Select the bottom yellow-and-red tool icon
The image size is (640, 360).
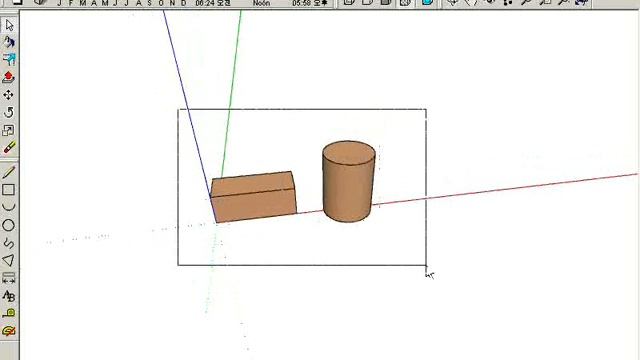[9, 331]
